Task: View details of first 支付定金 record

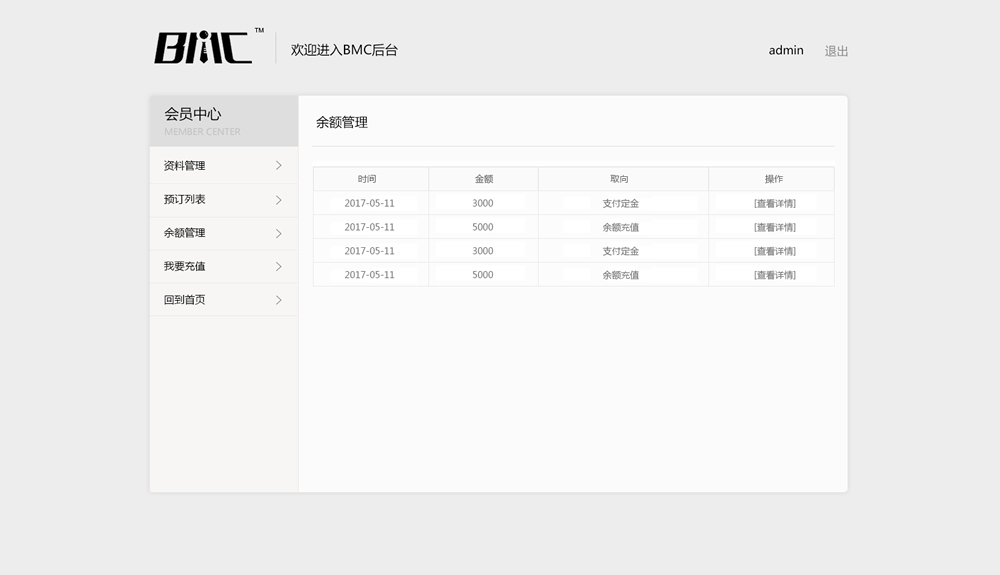Action: click(775, 203)
